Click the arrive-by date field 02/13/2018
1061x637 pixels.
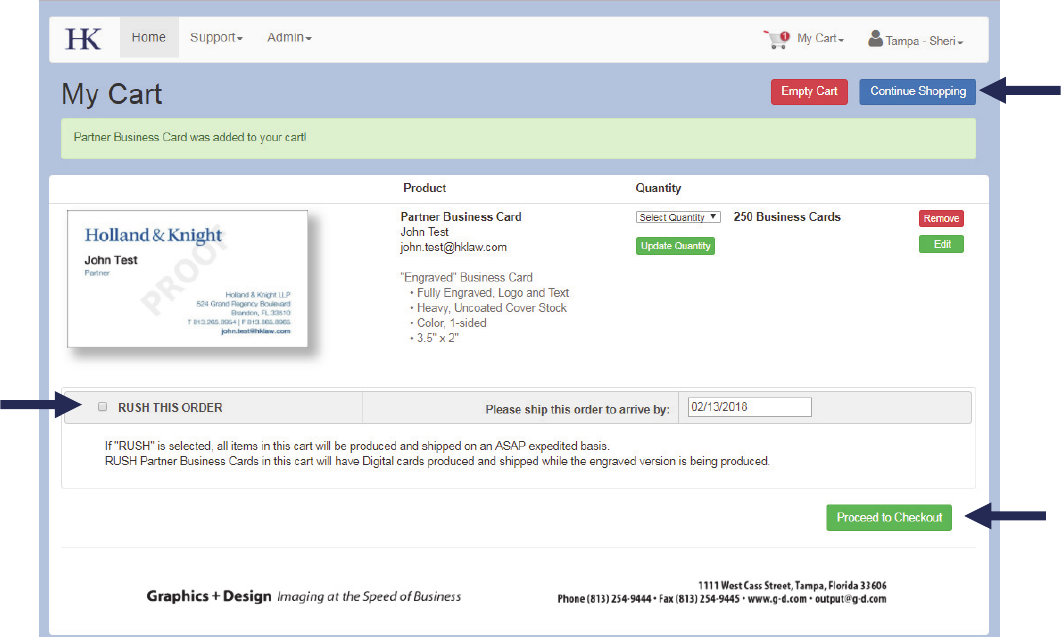pyautogui.click(x=749, y=407)
